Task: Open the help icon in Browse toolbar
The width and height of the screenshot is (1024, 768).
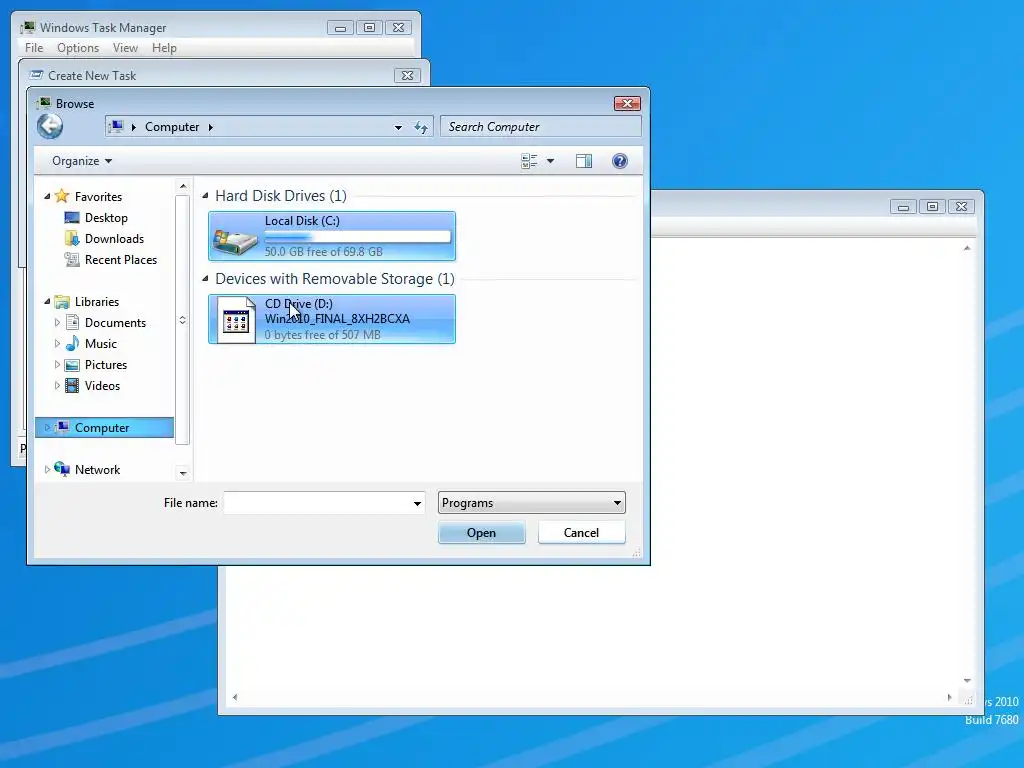Action: pos(620,161)
